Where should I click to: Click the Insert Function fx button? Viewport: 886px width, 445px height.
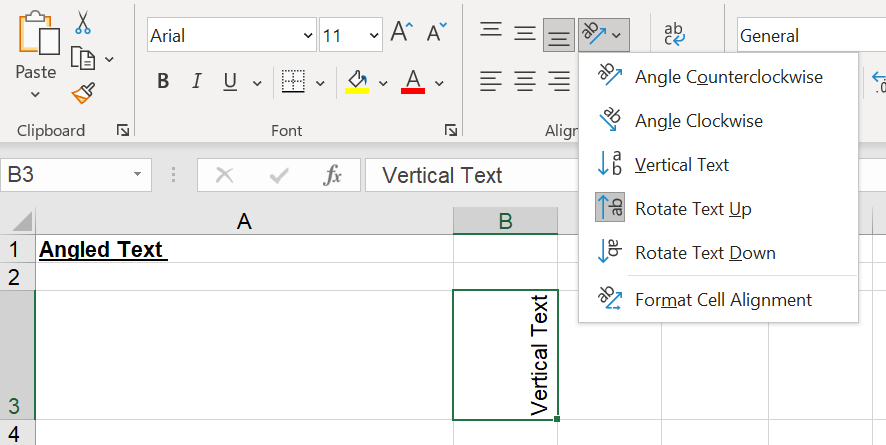point(332,176)
